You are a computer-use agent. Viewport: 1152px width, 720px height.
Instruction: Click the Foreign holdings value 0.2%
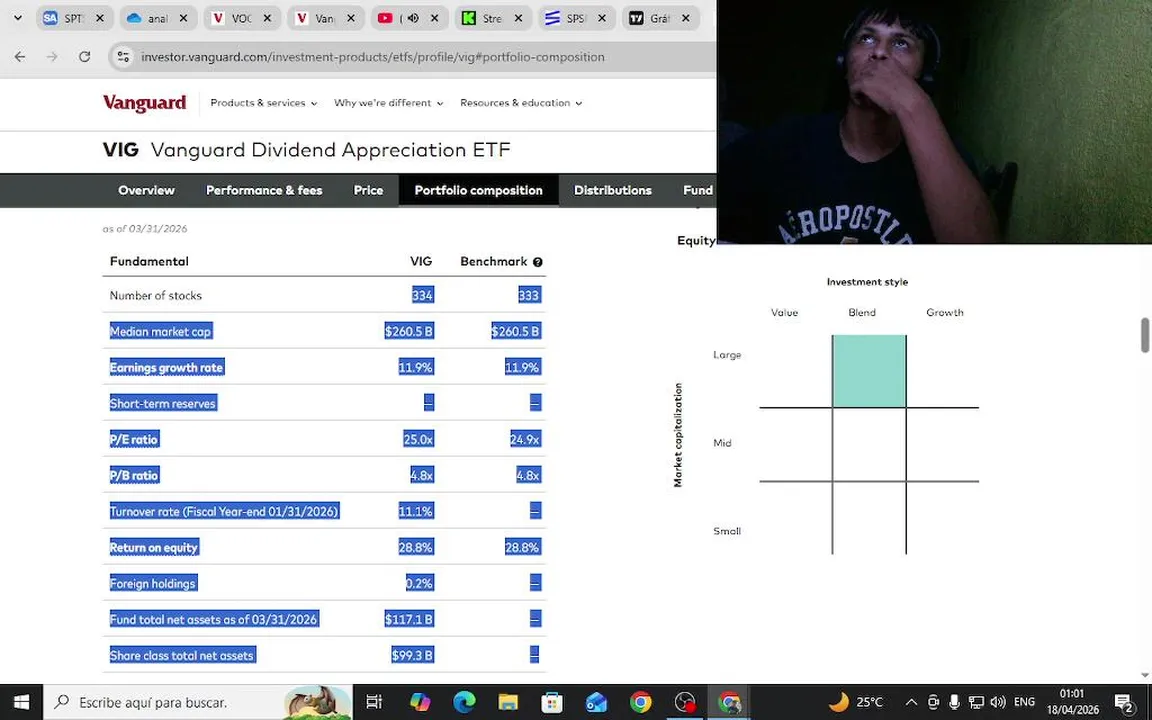[x=420, y=583]
